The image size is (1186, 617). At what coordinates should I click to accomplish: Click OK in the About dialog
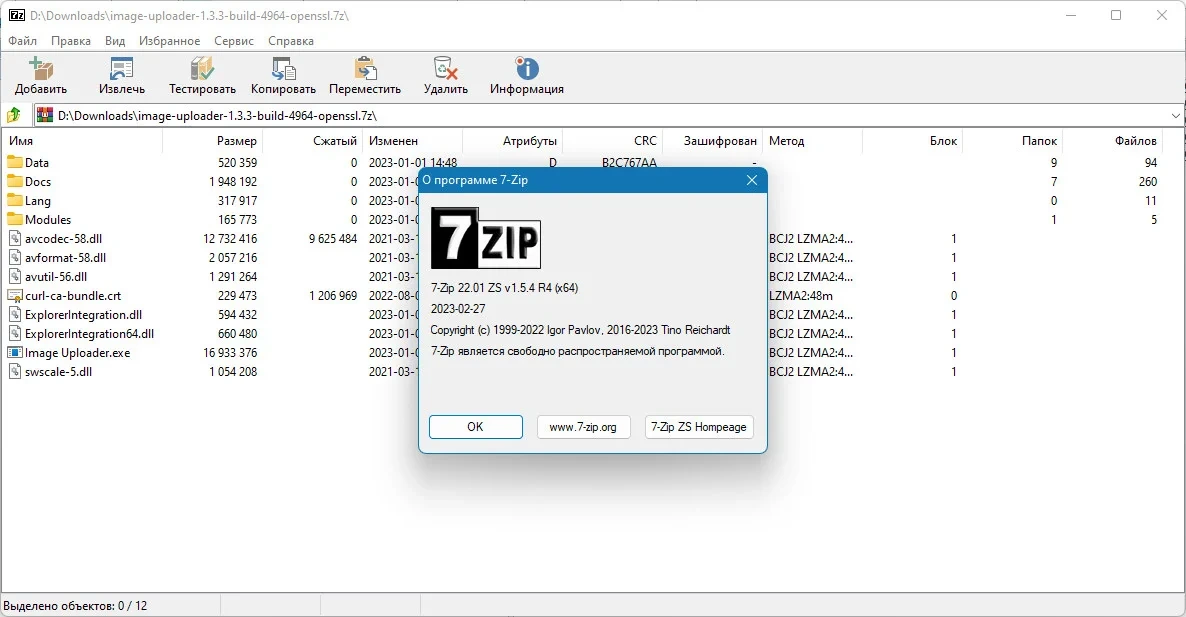pos(475,426)
